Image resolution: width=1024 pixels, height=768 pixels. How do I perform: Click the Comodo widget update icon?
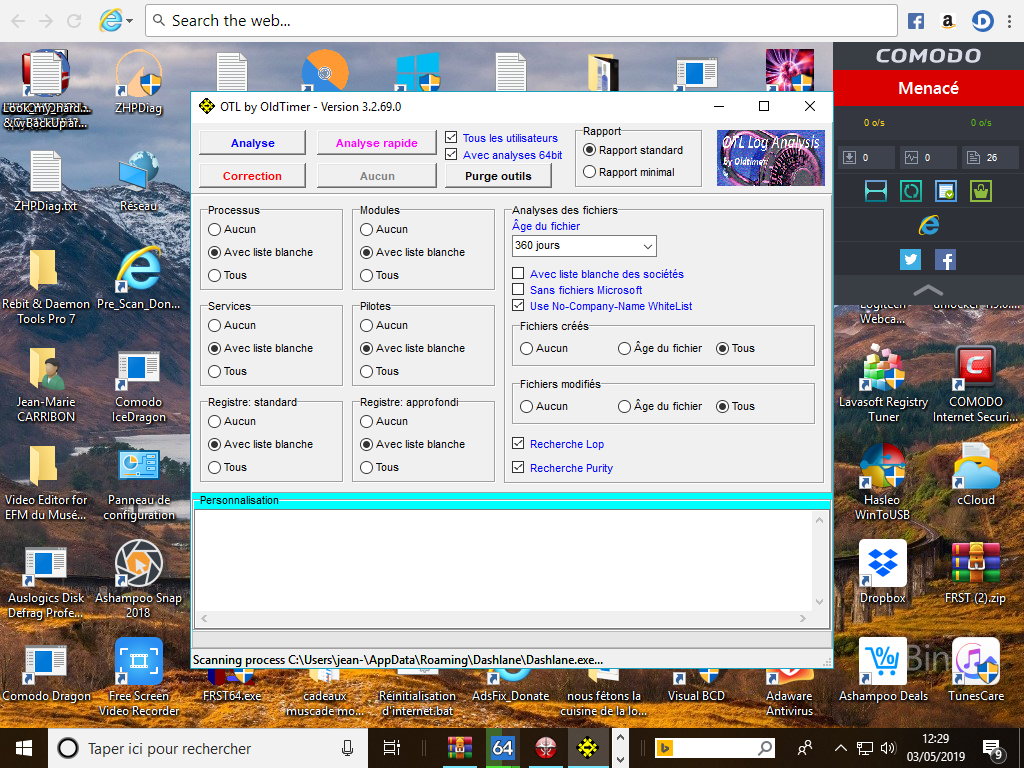point(910,191)
